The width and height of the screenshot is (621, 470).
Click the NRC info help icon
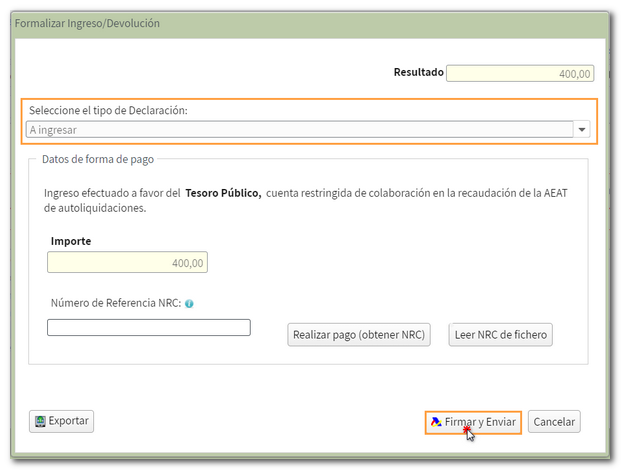click(x=189, y=304)
